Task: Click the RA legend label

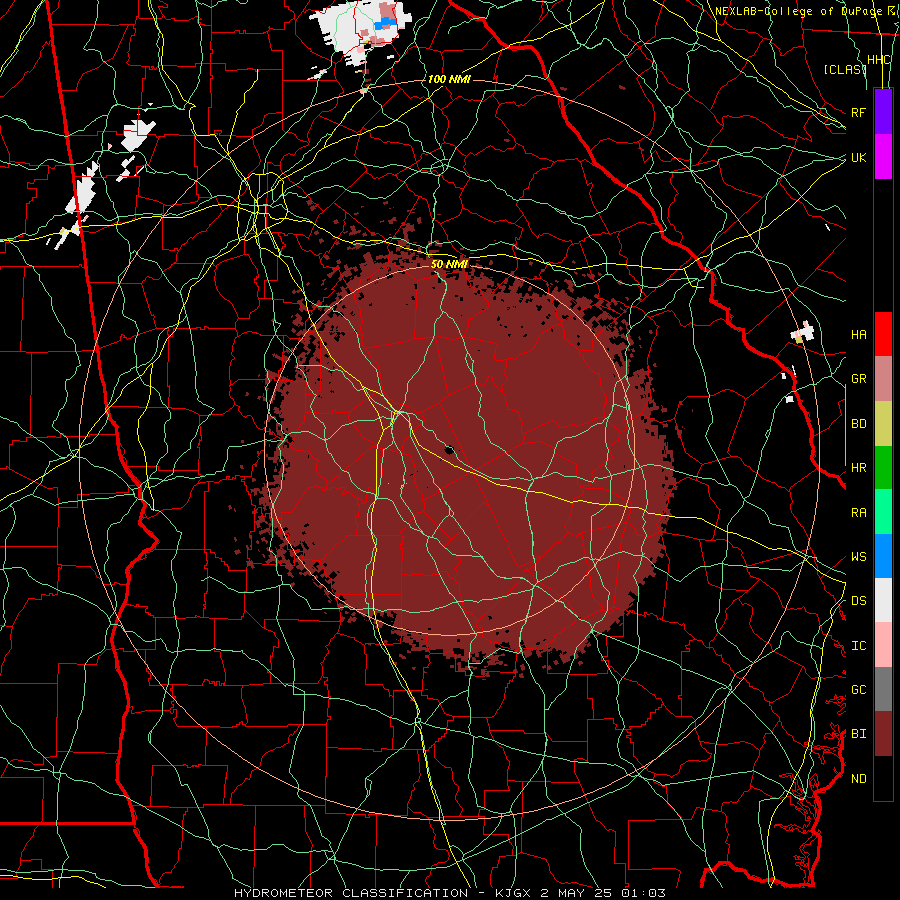Action: point(859,513)
